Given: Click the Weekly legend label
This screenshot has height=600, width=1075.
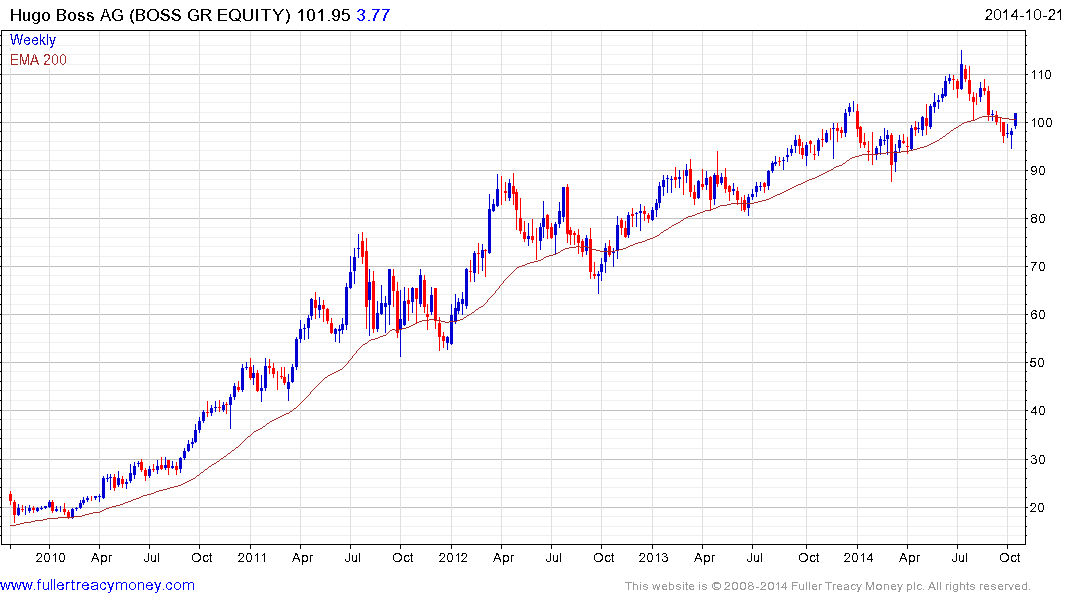Looking at the screenshot, I should click(33, 40).
